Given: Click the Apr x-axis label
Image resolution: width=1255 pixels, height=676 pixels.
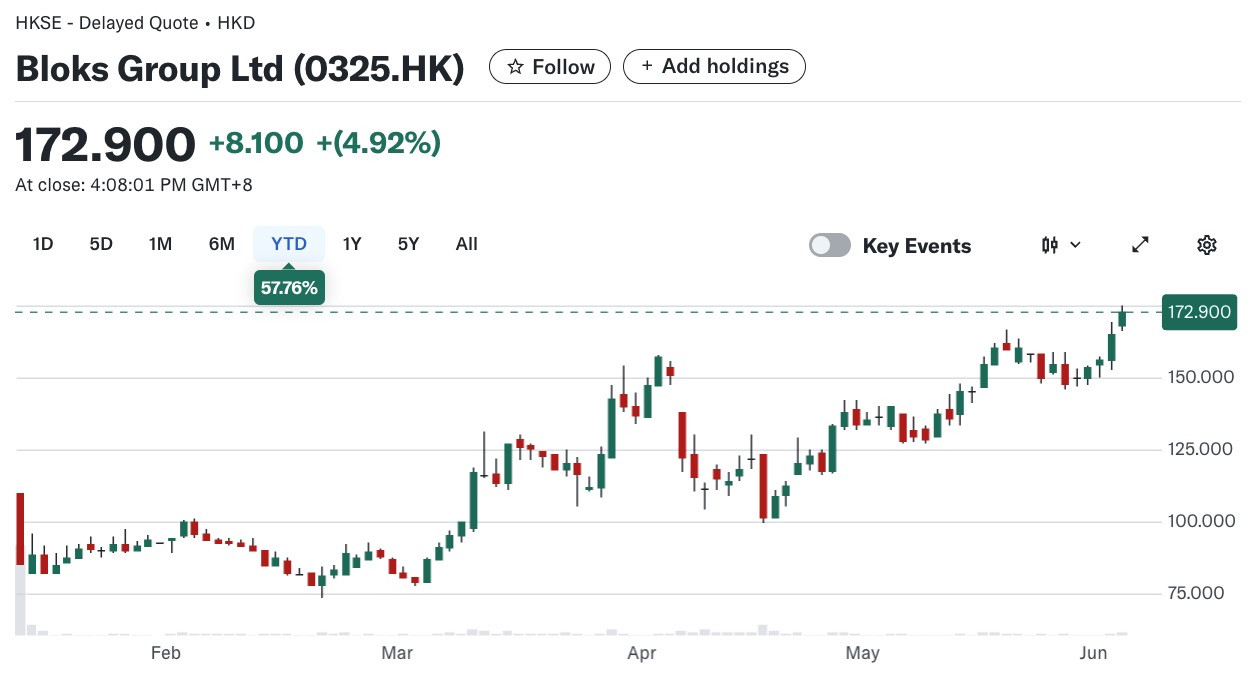Looking at the screenshot, I should click(x=641, y=654).
